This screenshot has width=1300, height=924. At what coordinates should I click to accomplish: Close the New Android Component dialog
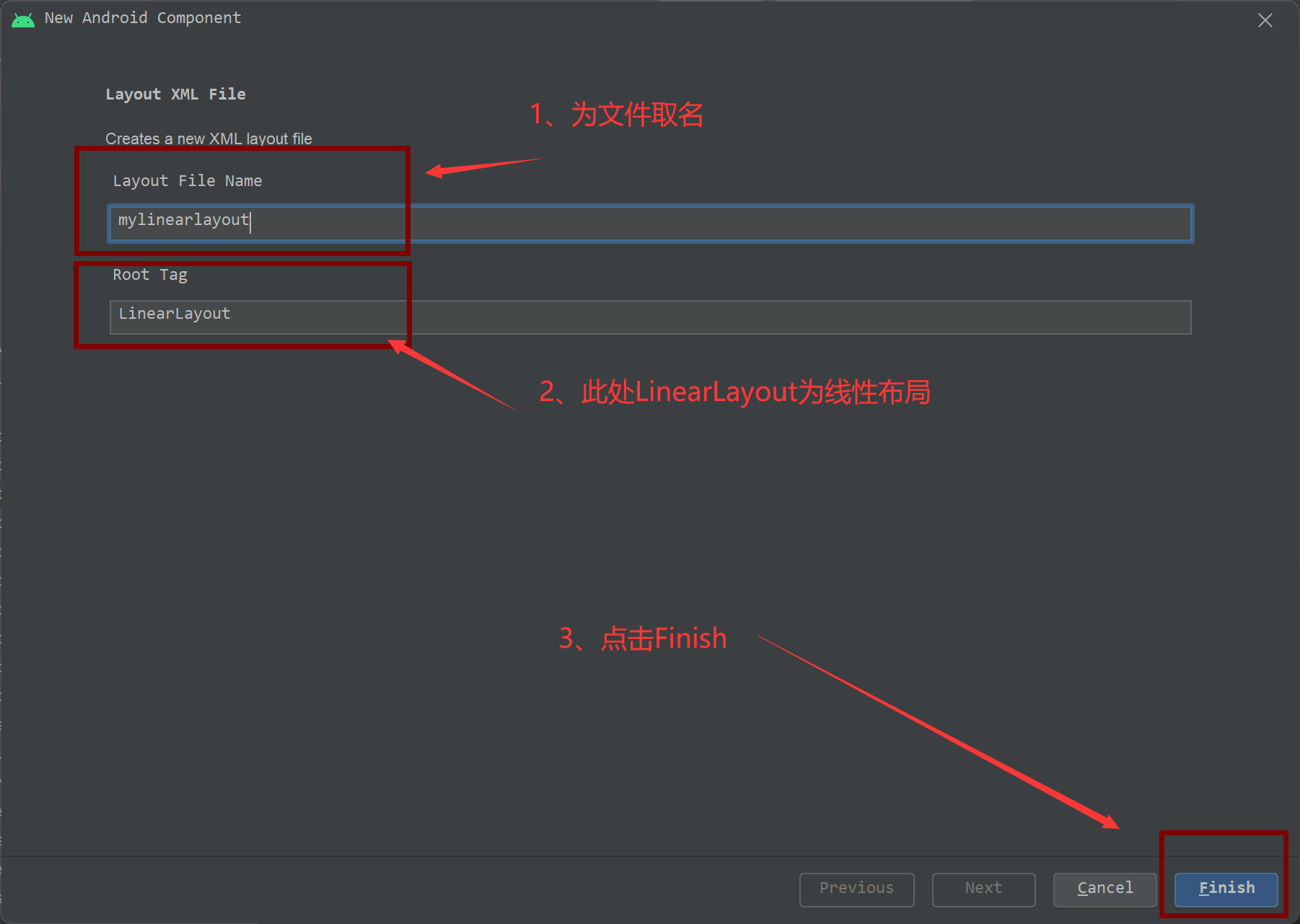click(1265, 20)
